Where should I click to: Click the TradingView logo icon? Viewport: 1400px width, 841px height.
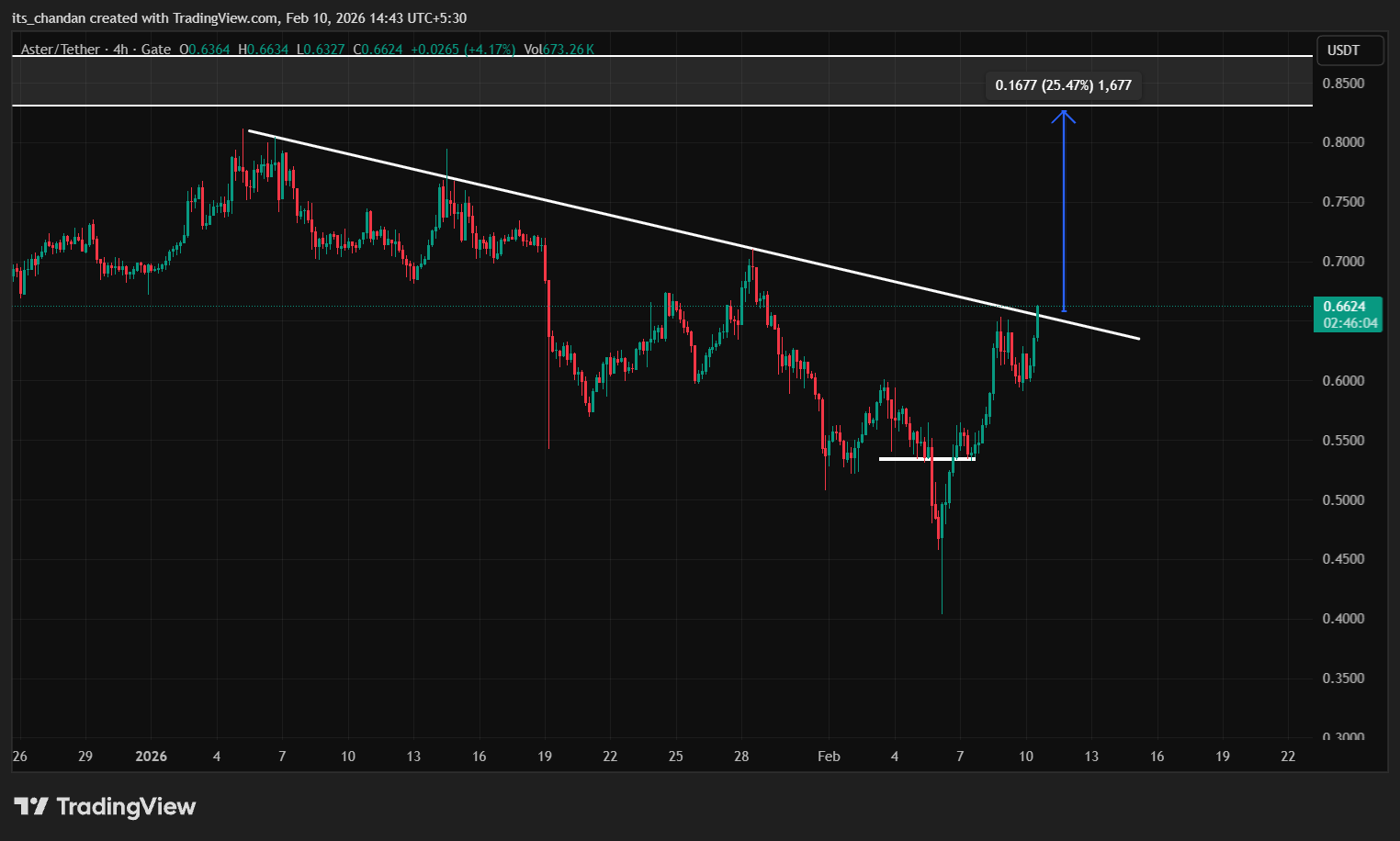31,806
